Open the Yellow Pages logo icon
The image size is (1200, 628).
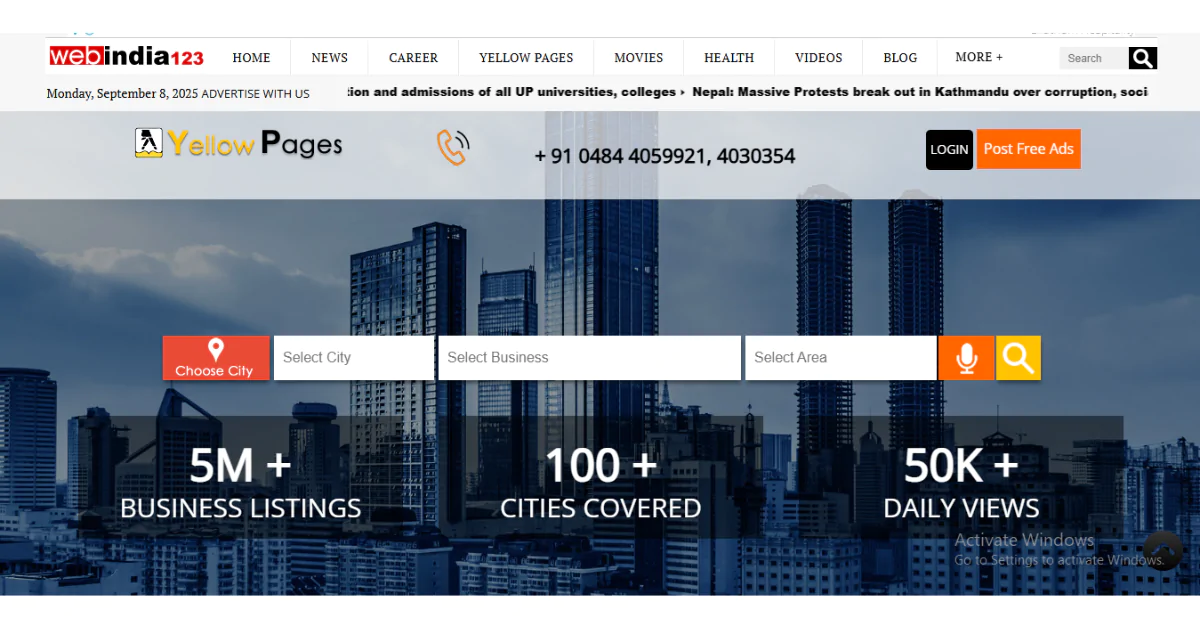(147, 143)
